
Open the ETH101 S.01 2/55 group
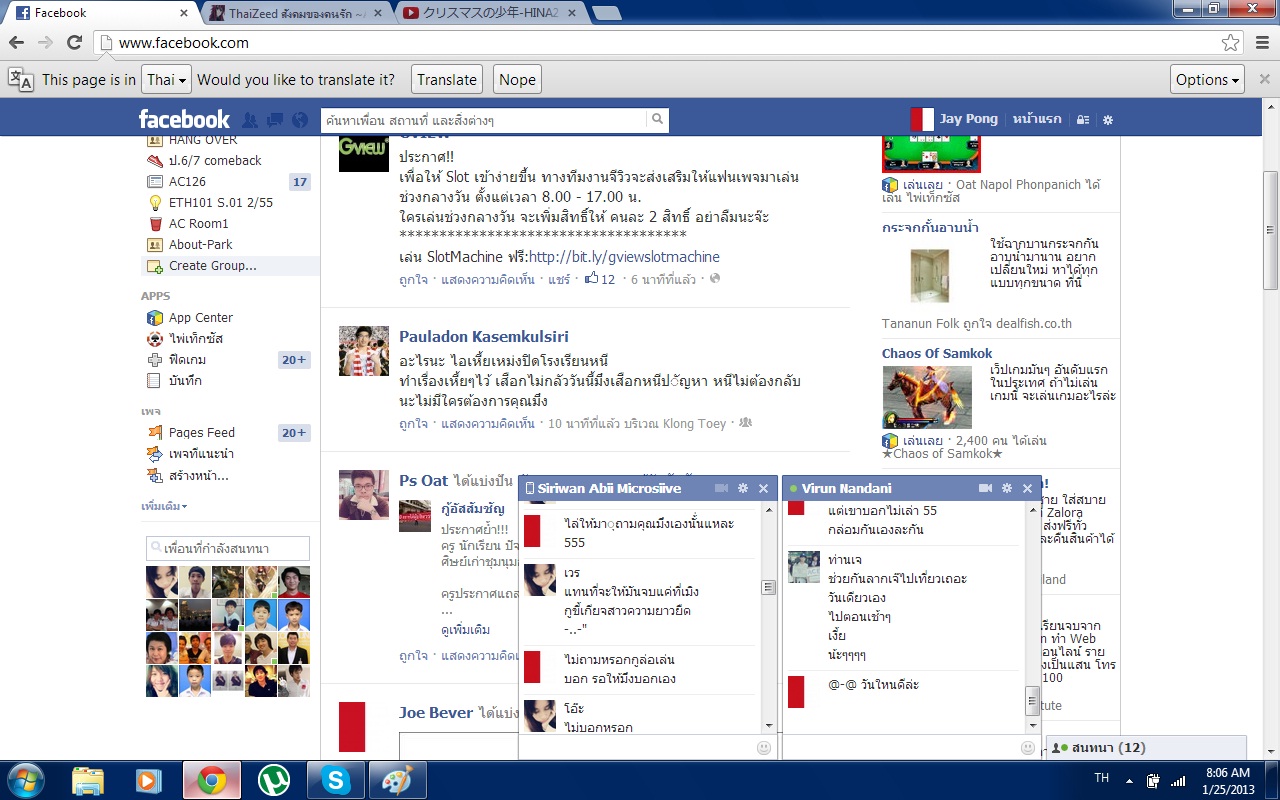[221, 203]
